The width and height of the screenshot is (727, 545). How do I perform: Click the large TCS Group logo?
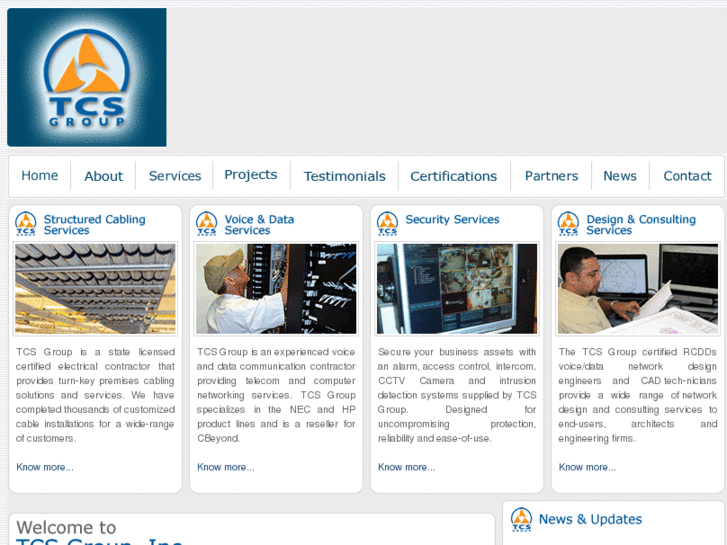(87, 77)
